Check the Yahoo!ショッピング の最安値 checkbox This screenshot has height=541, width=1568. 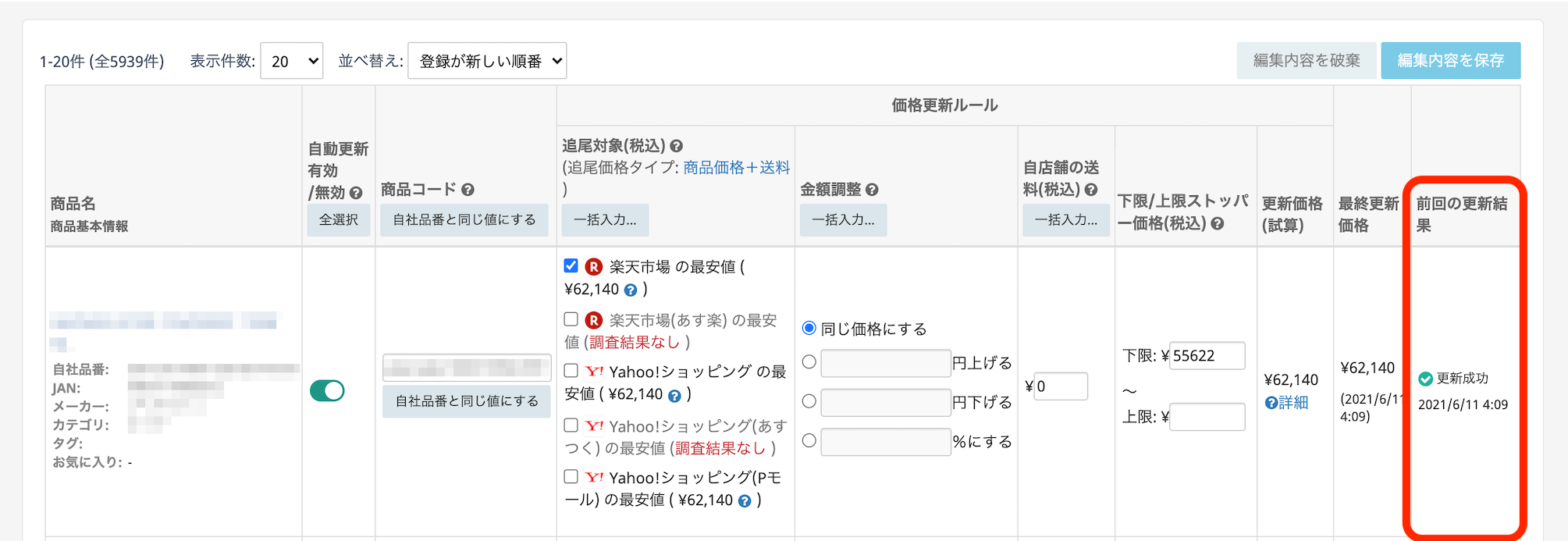571,371
